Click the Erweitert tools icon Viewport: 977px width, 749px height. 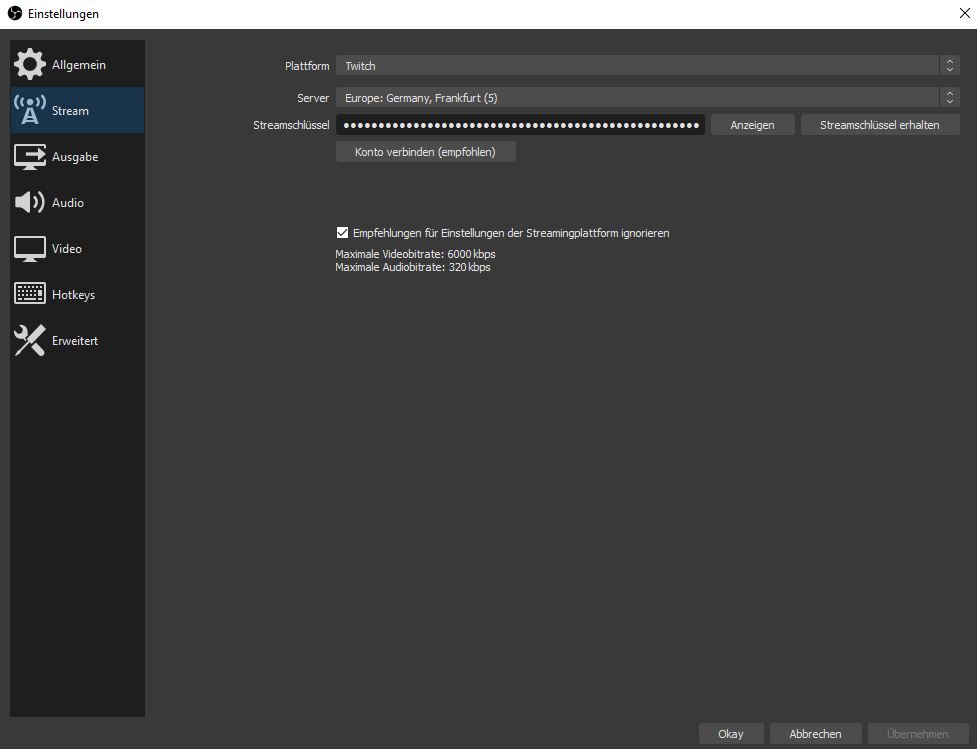coord(30,341)
